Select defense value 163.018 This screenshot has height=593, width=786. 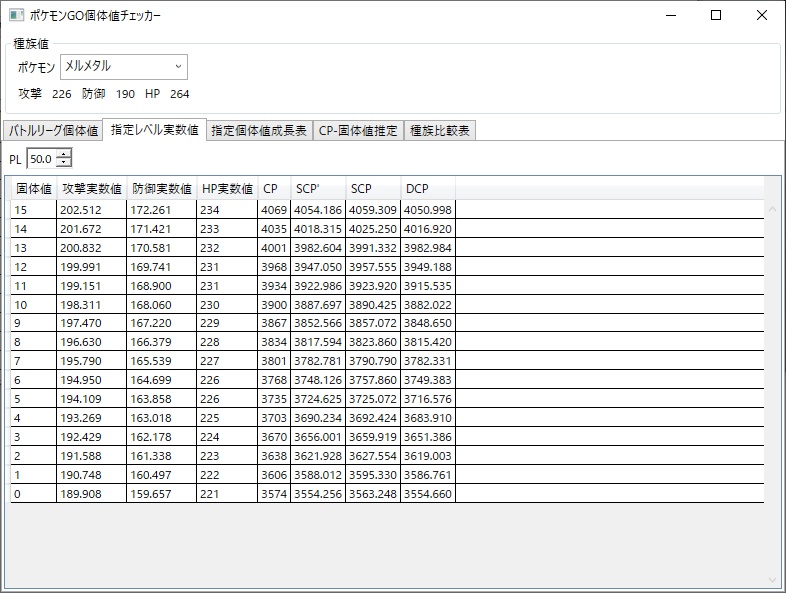click(x=161, y=418)
